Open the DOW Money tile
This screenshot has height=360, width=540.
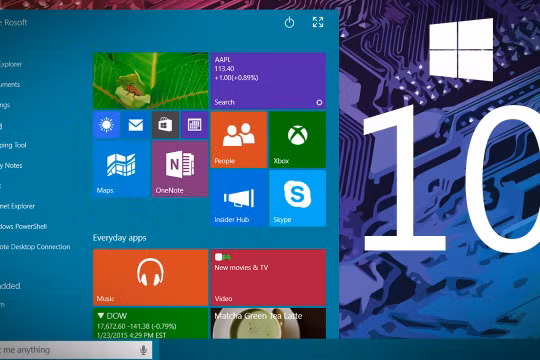150,323
